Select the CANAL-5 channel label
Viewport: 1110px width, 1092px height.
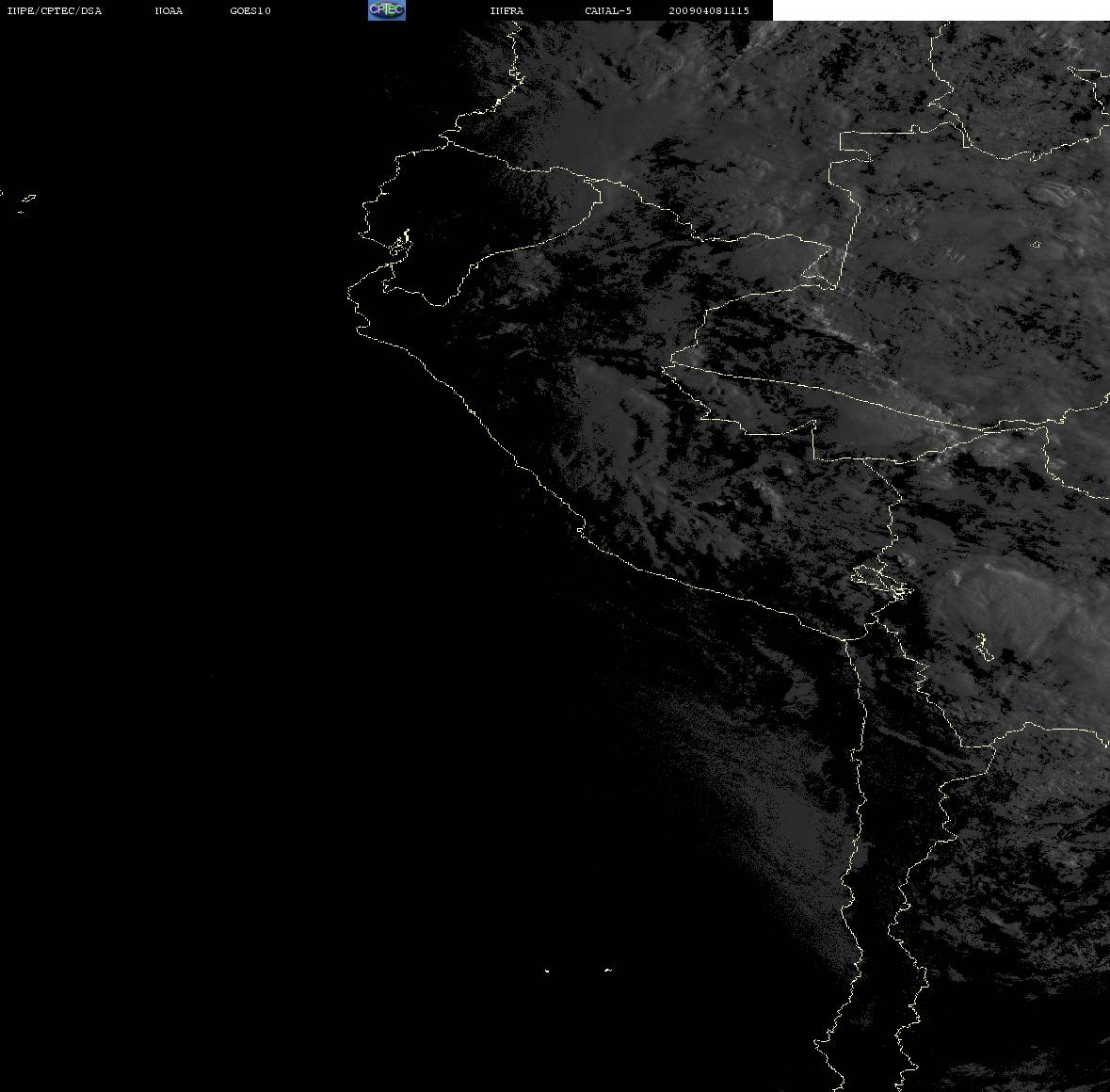tap(607, 10)
